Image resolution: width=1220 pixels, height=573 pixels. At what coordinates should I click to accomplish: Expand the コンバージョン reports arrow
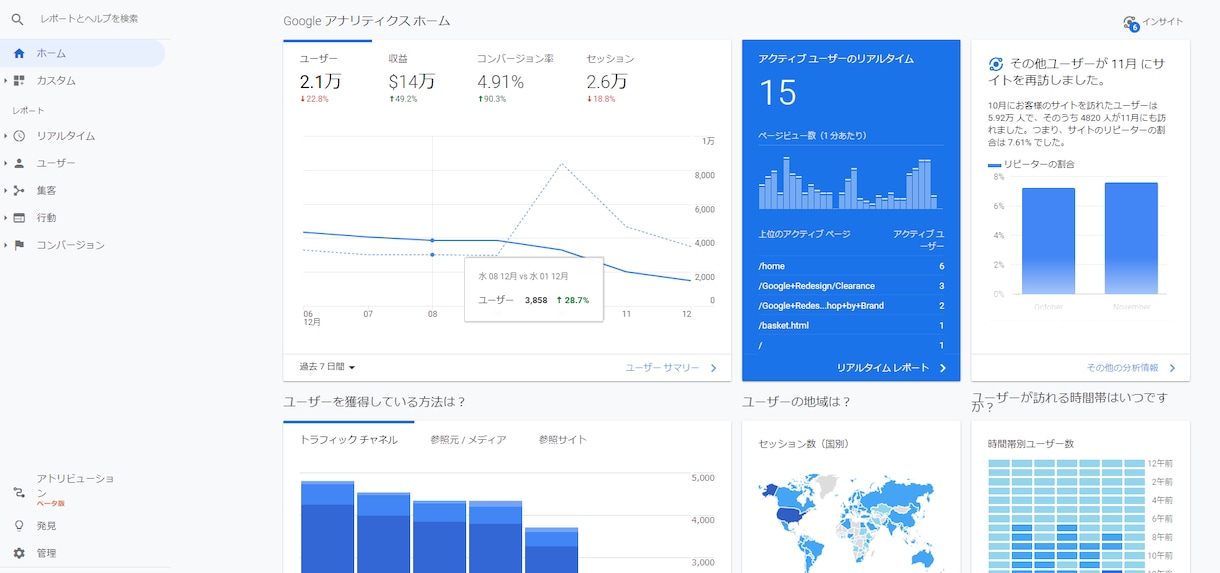click(5, 245)
